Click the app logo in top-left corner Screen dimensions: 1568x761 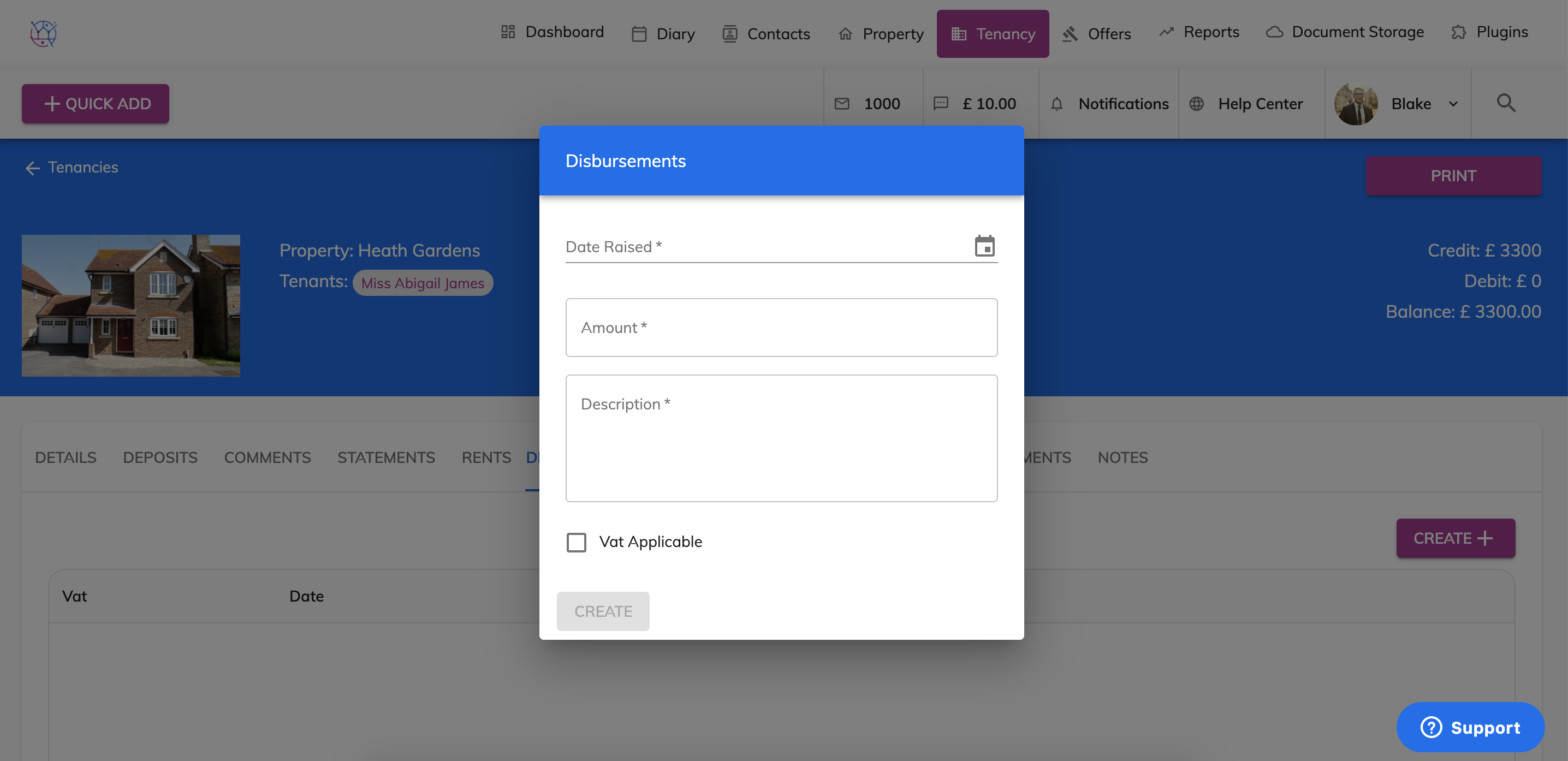point(43,33)
